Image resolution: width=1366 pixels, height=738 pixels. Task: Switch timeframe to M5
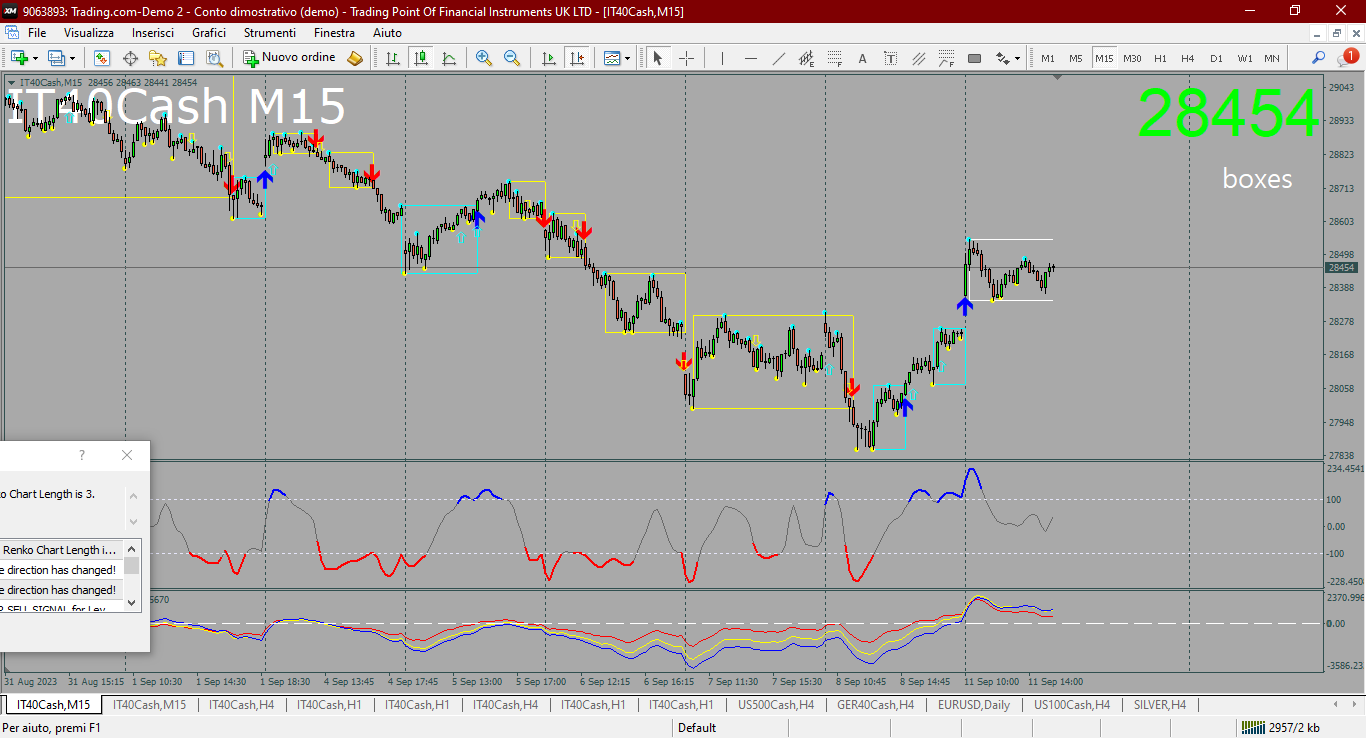[x=1076, y=58]
